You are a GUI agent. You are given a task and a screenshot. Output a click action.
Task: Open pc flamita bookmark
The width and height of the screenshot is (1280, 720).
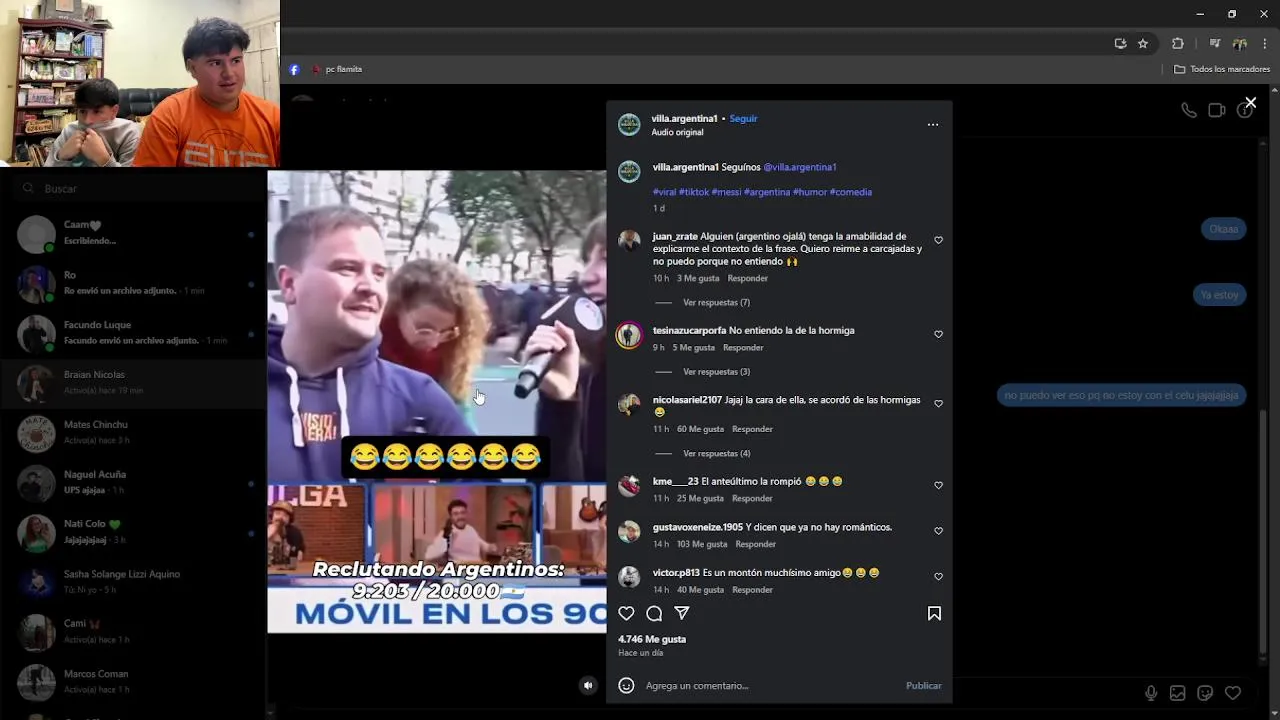click(x=337, y=69)
